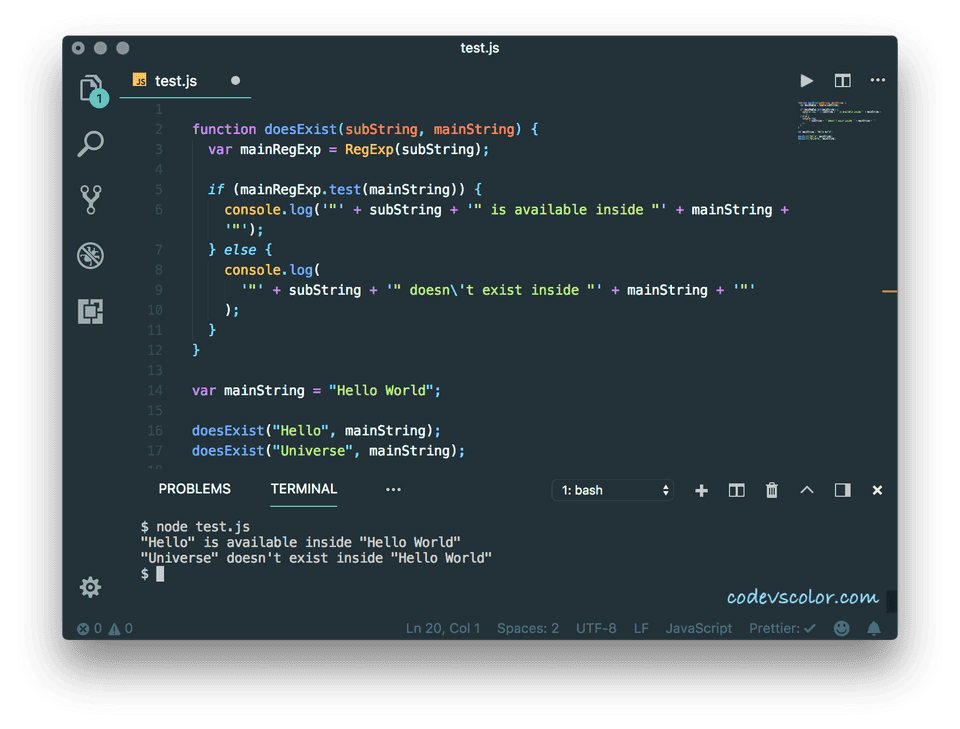Kill the terminal with the trash button

(771, 490)
